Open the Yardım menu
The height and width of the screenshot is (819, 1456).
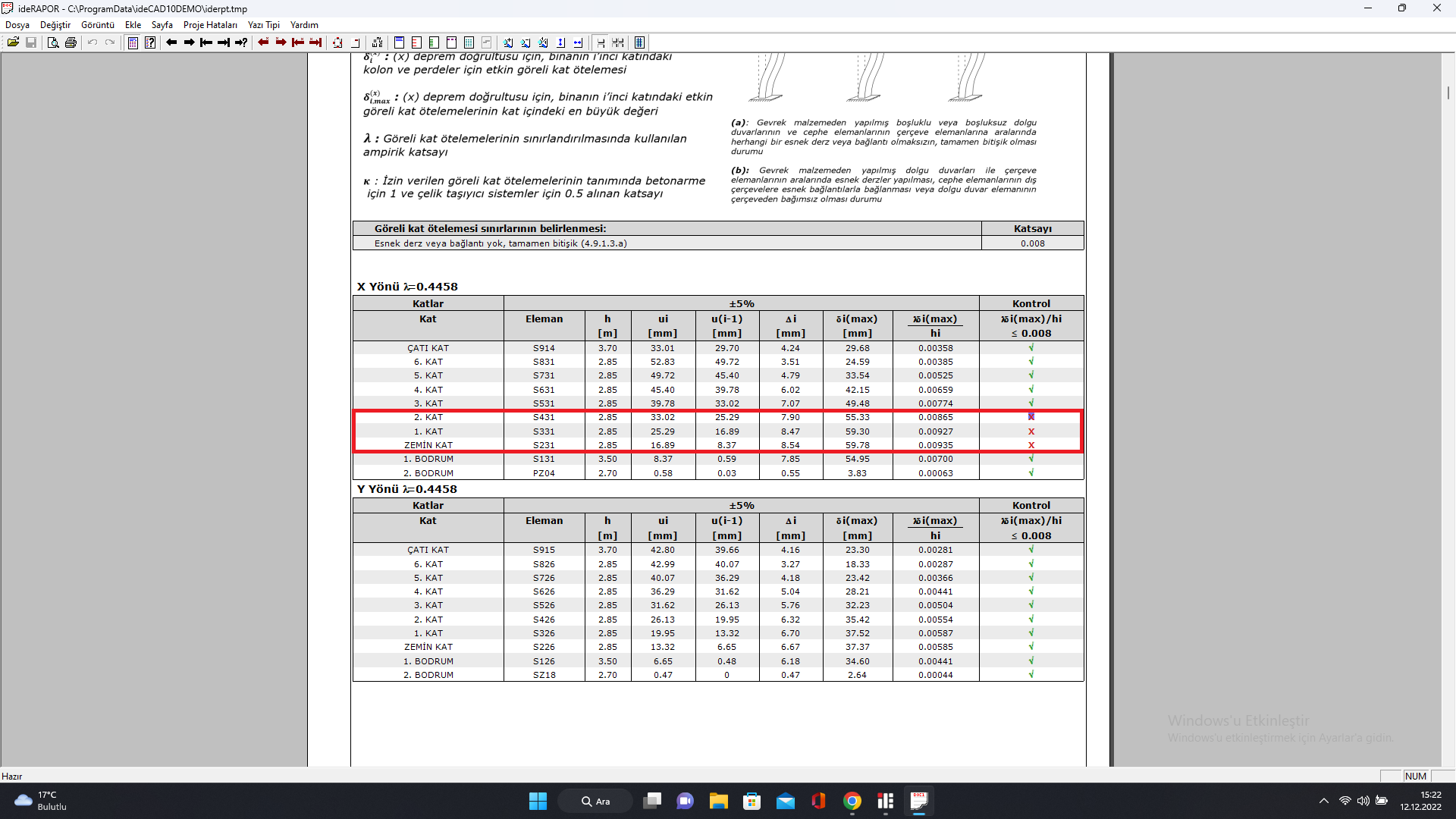coord(304,25)
